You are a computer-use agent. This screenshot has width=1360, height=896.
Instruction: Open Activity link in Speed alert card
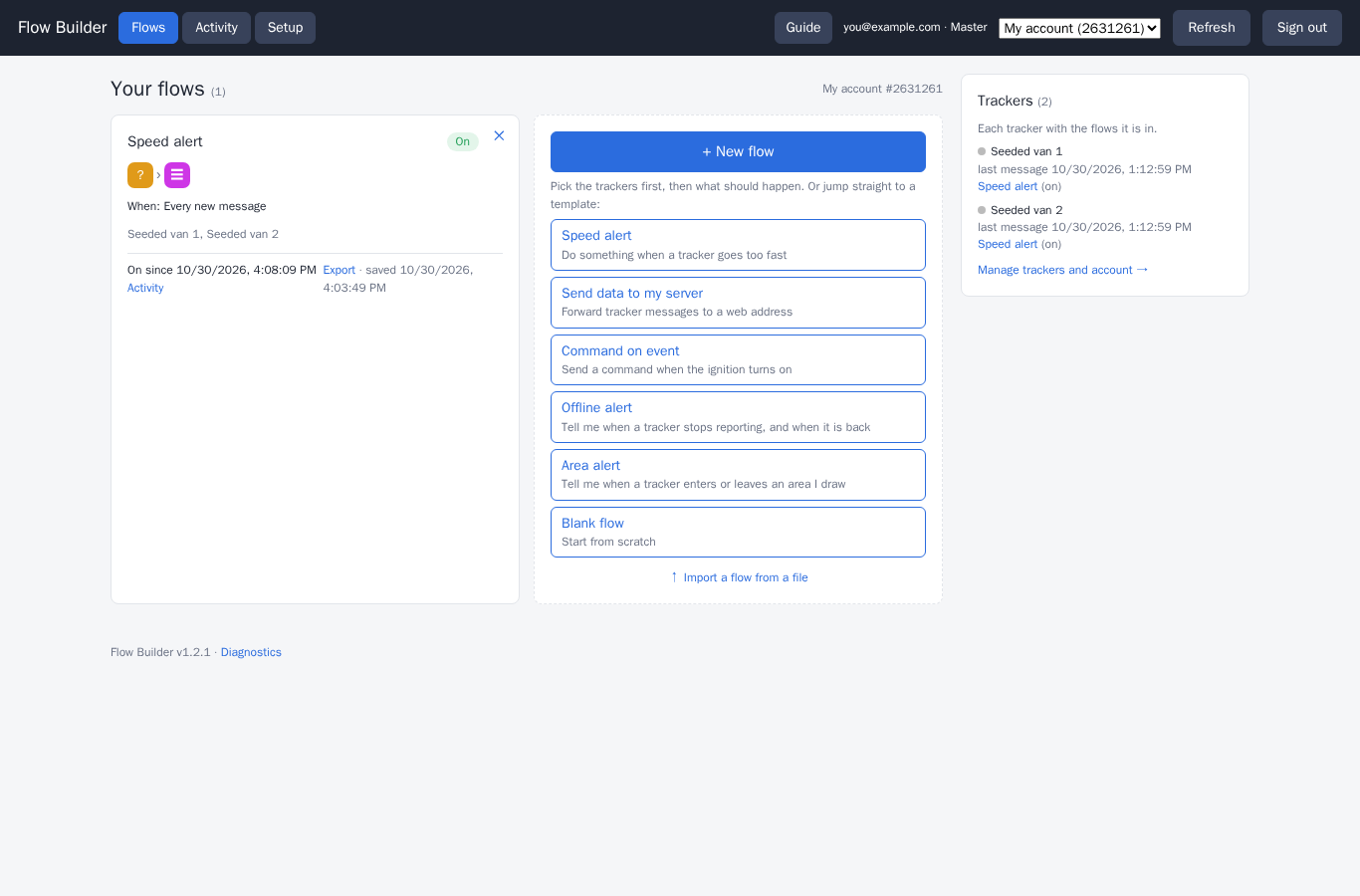(x=145, y=288)
